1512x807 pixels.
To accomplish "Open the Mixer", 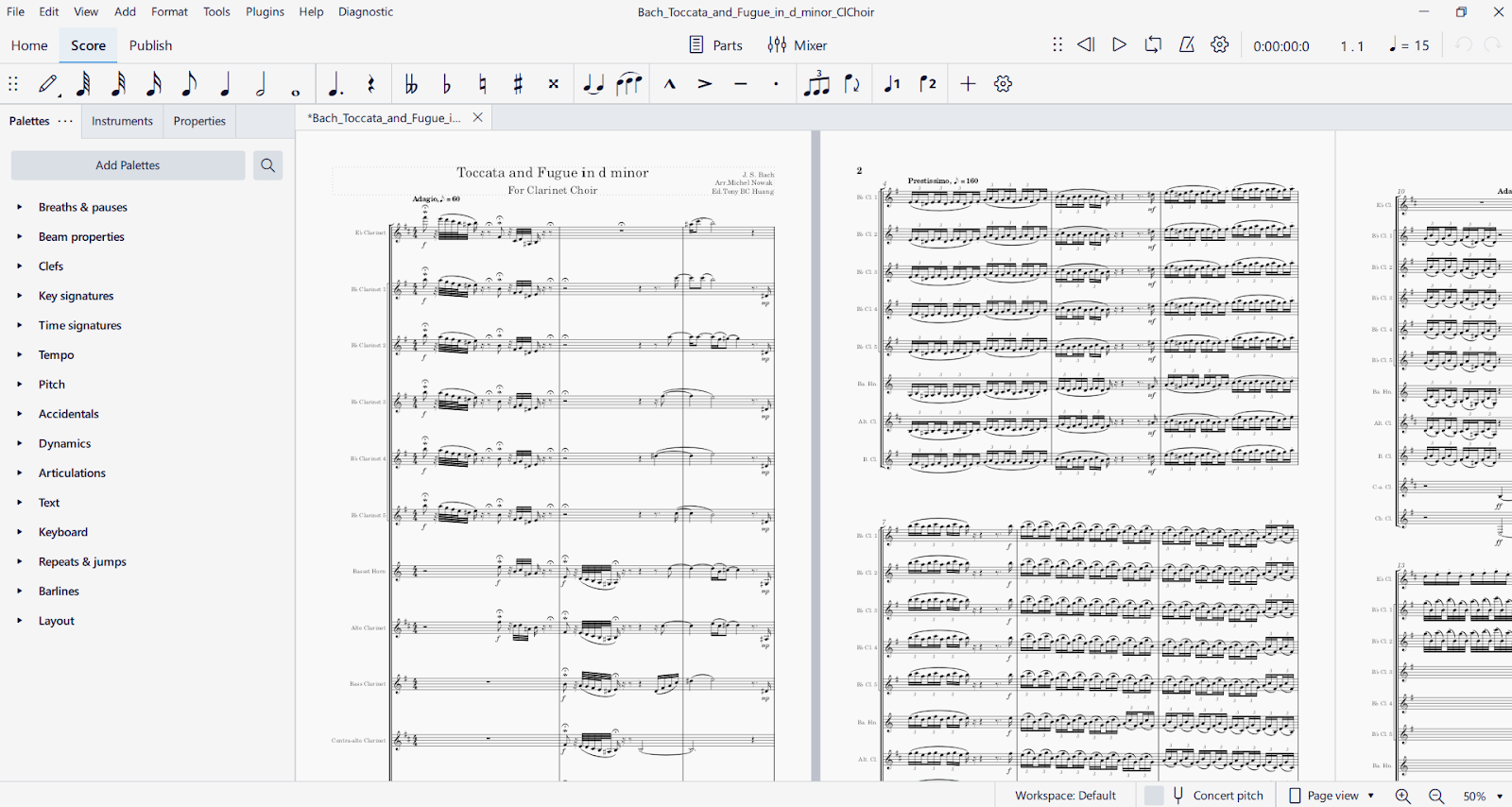I will [797, 45].
